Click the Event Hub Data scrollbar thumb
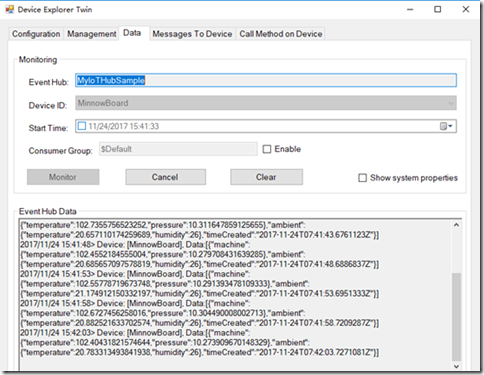The height and width of the screenshot is (375, 484). coord(456,317)
